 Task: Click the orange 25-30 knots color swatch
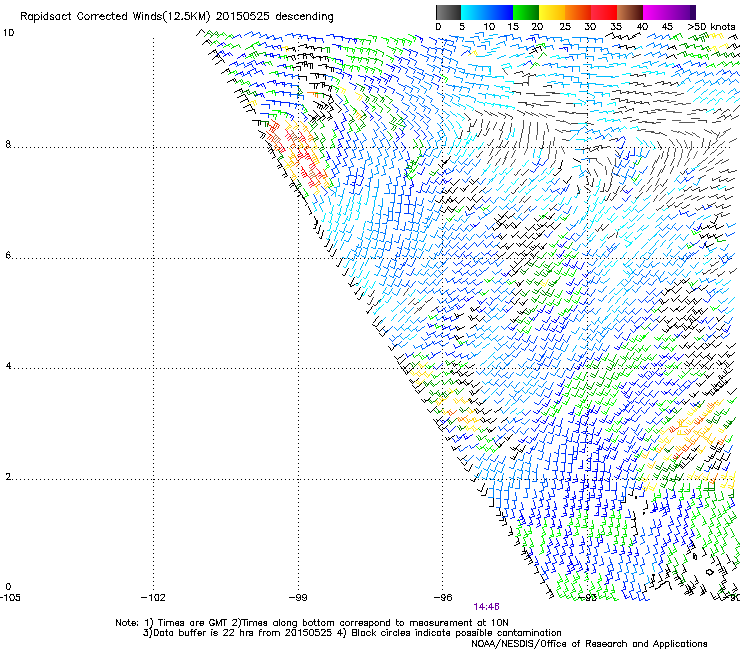coord(578,12)
